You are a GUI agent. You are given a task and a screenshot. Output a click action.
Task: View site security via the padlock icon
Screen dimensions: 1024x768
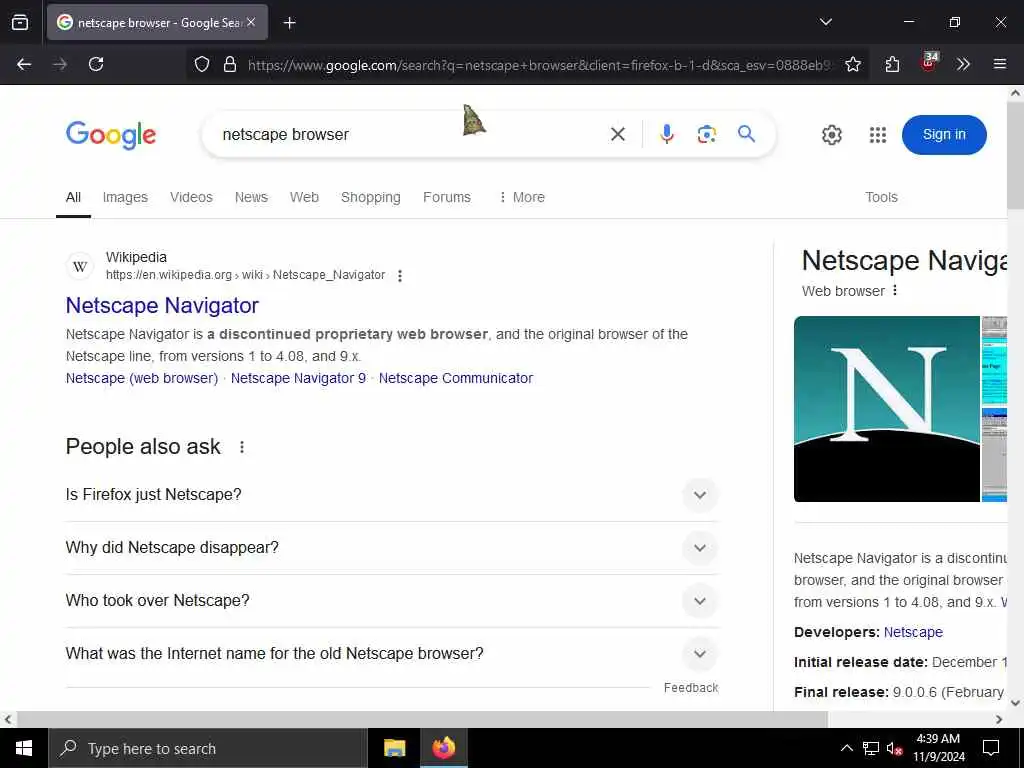point(230,64)
